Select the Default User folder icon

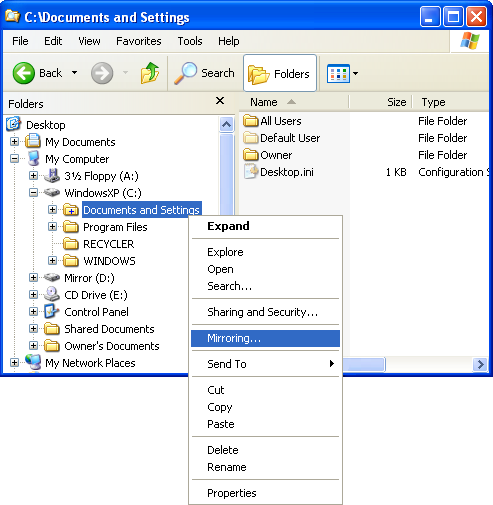(251, 137)
